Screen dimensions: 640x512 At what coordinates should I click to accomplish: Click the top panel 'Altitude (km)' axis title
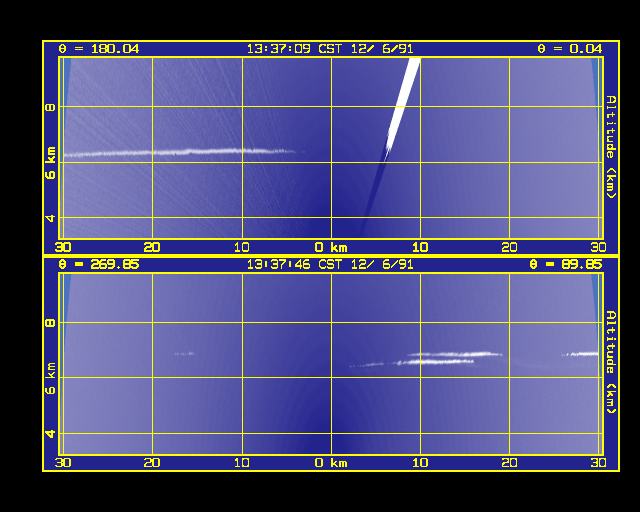[x=611, y=147]
